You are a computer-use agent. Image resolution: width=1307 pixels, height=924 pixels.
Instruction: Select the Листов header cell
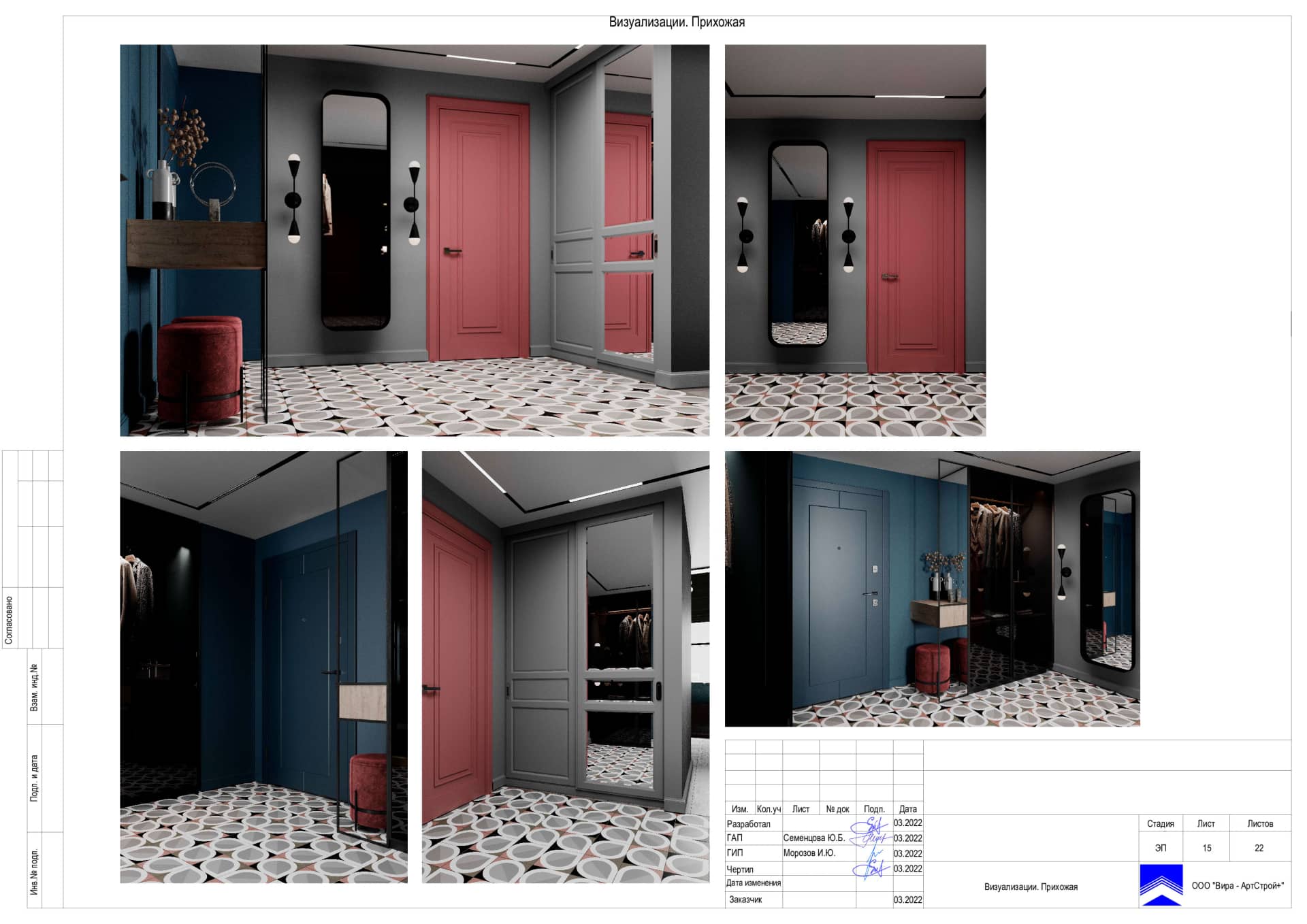pyautogui.click(x=1260, y=824)
